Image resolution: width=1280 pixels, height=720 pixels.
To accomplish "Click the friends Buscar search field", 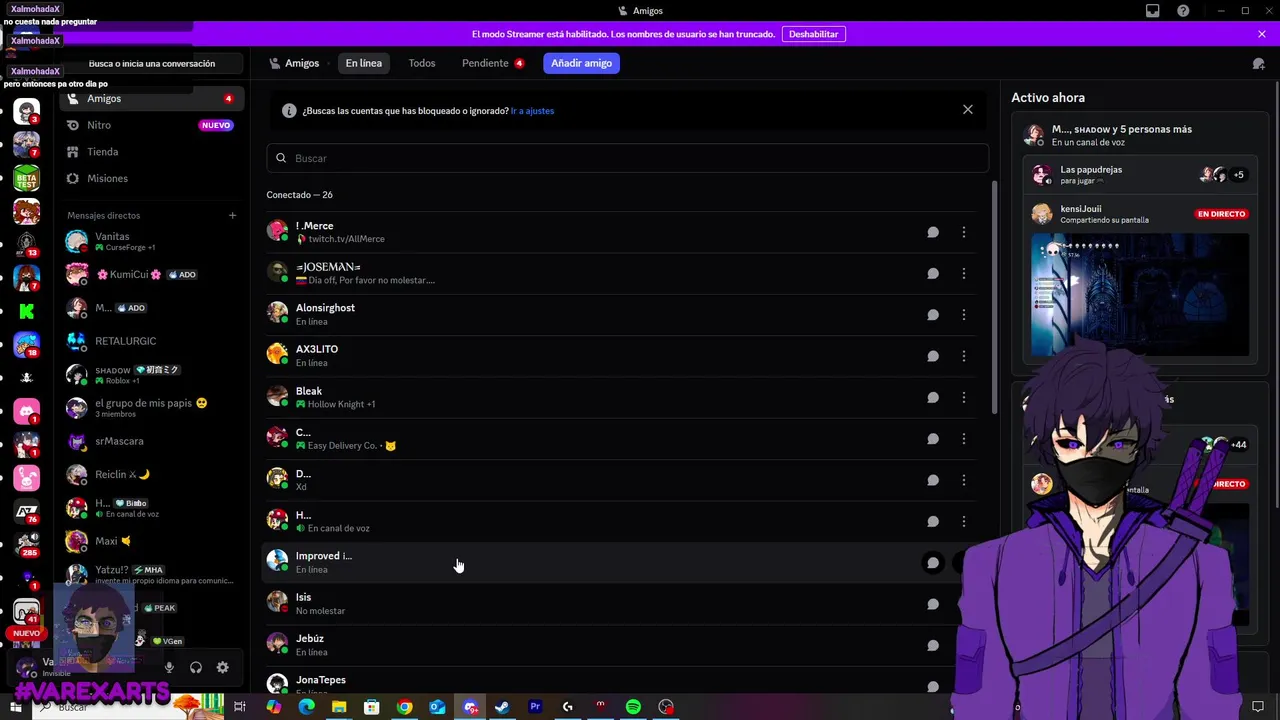I will pyautogui.click(x=627, y=158).
